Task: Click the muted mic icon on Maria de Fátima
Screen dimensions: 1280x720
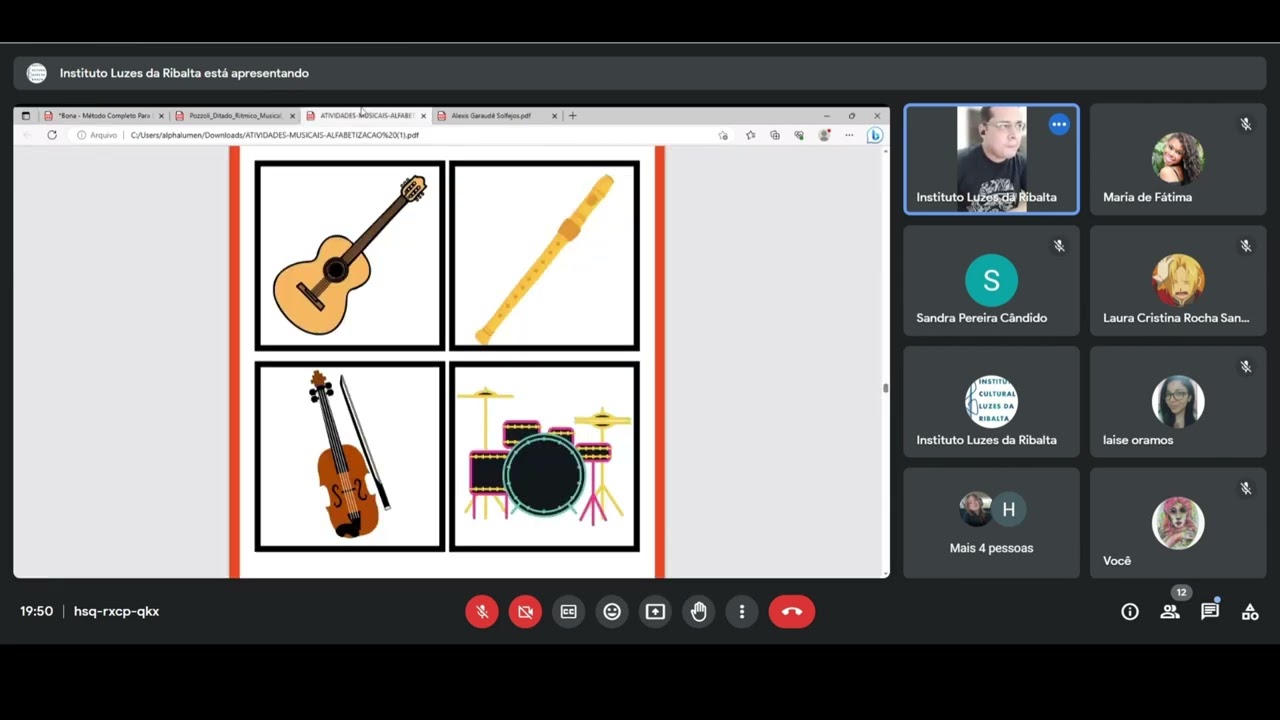Action: (1246, 125)
